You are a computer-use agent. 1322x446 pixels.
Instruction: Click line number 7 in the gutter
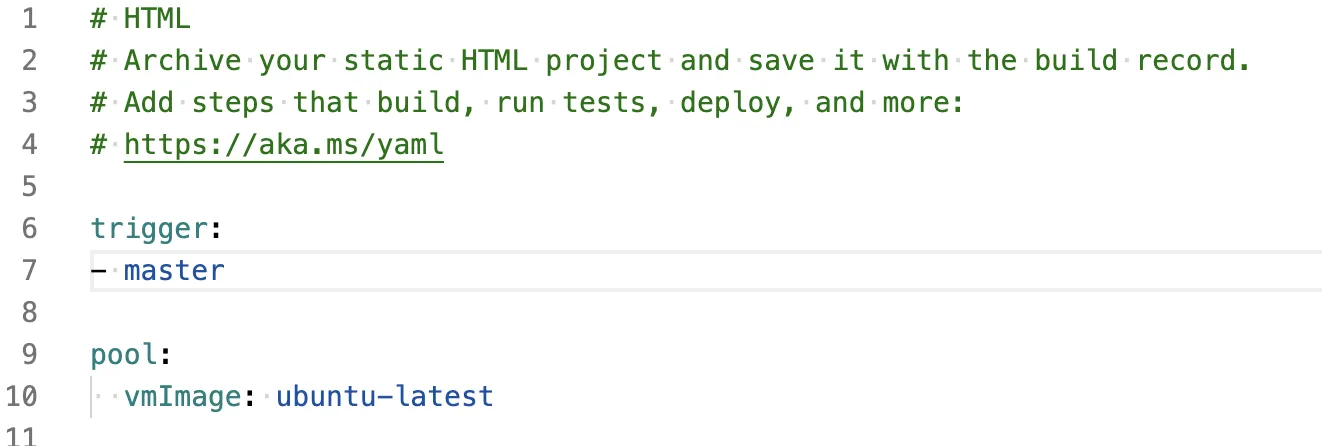click(x=28, y=270)
